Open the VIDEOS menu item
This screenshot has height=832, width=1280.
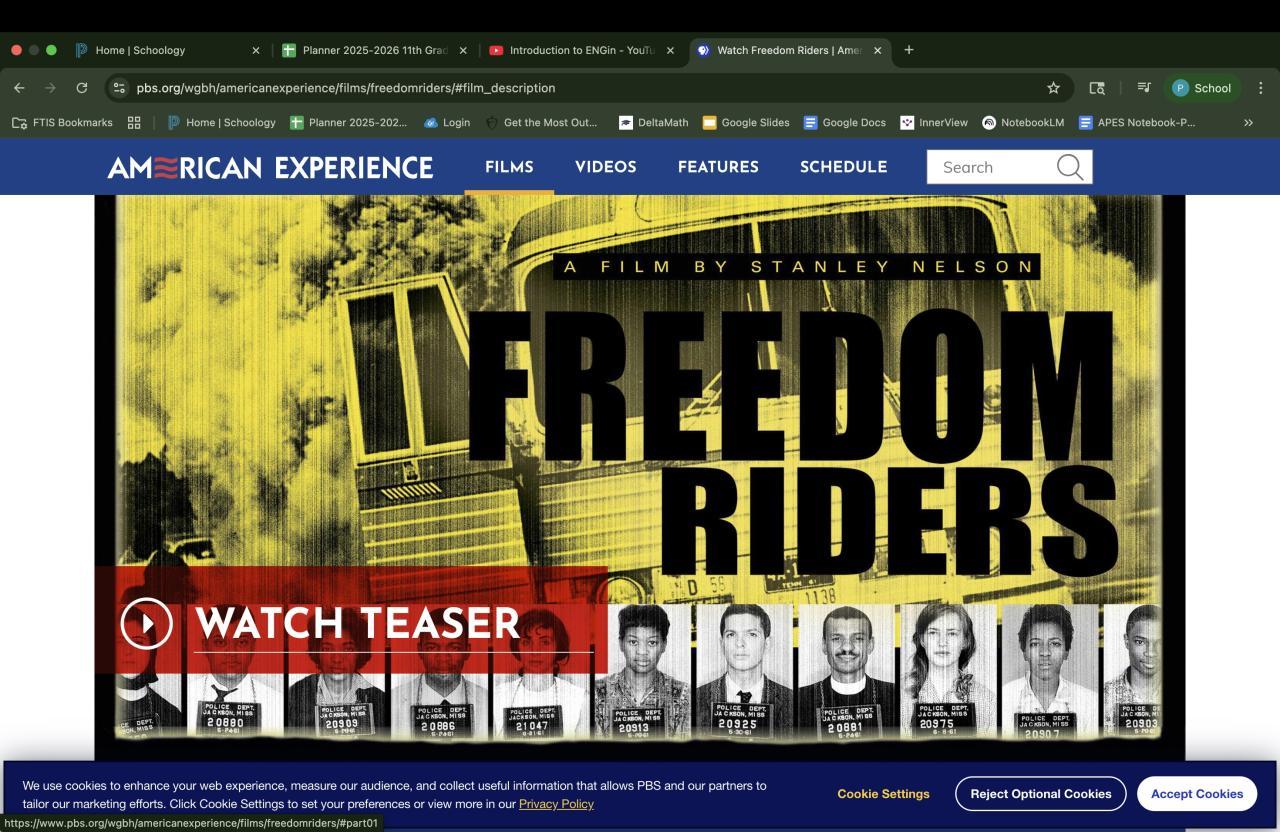pyautogui.click(x=605, y=167)
